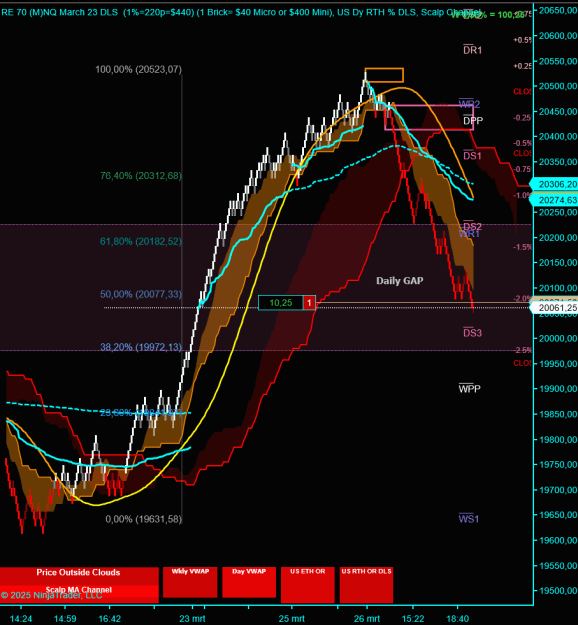Select the orange rectangle at chart high

pos(384,75)
